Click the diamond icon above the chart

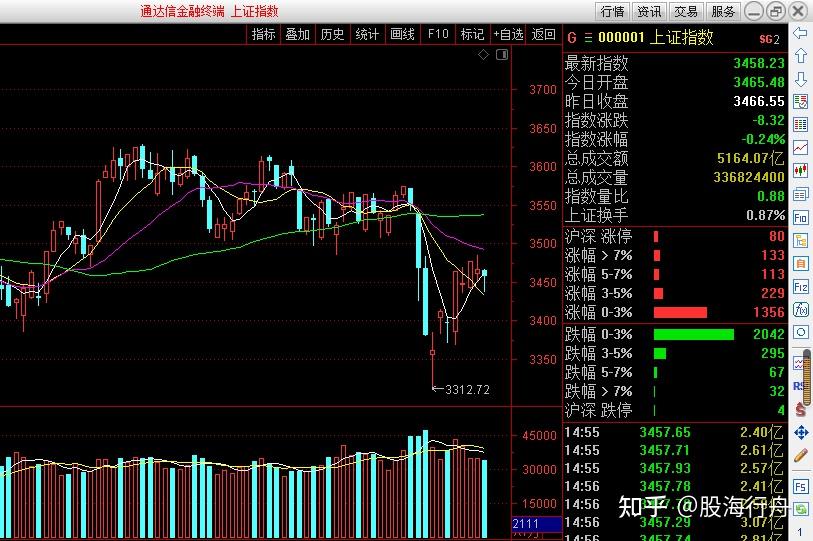point(483,54)
